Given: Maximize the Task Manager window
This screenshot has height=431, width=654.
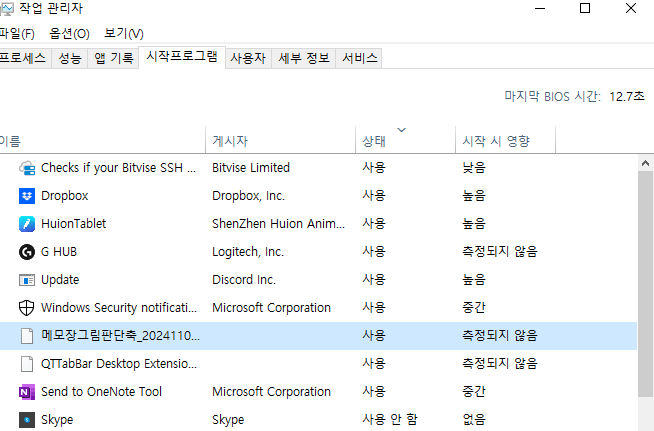Looking at the screenshot, I should [585, 8].
